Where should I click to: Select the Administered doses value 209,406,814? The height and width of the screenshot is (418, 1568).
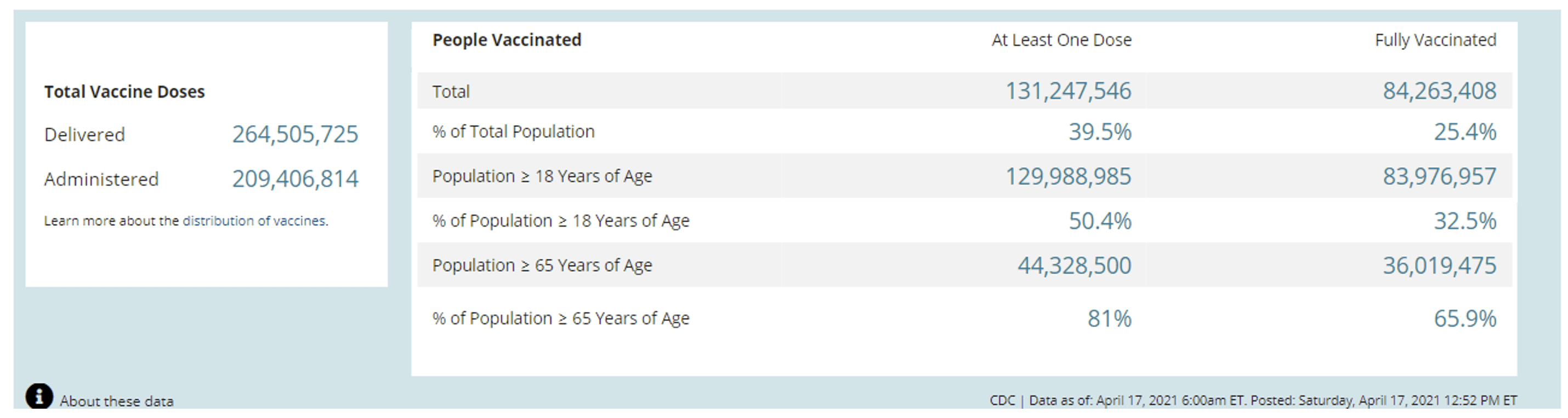coord(295,178)
